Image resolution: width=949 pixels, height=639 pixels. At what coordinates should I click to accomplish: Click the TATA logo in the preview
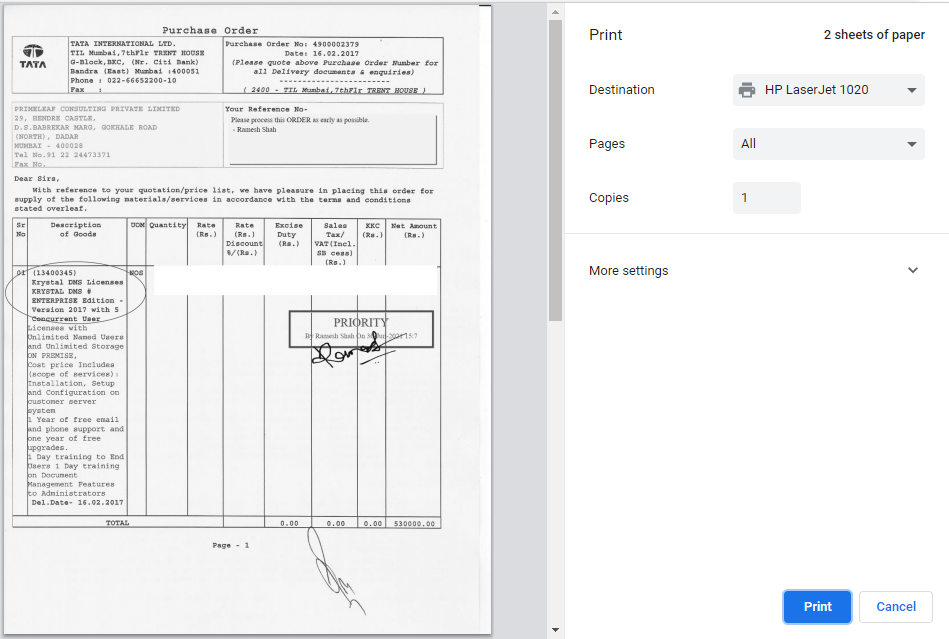[x=33, y=56]
